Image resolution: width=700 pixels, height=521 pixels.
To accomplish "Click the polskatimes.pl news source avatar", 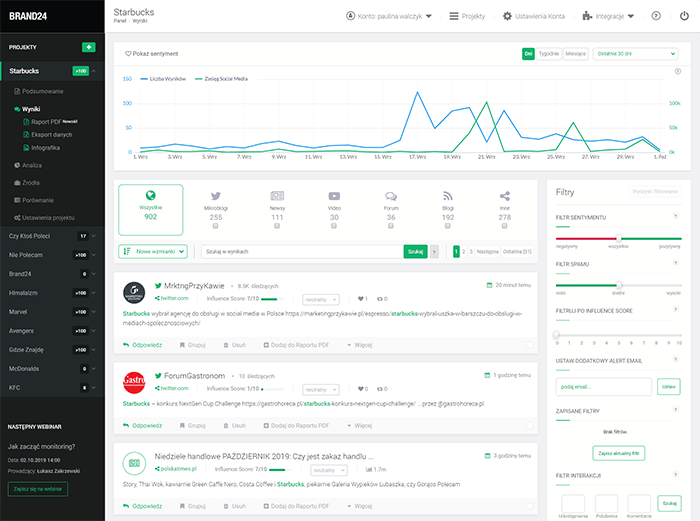I will coord(134,463).
